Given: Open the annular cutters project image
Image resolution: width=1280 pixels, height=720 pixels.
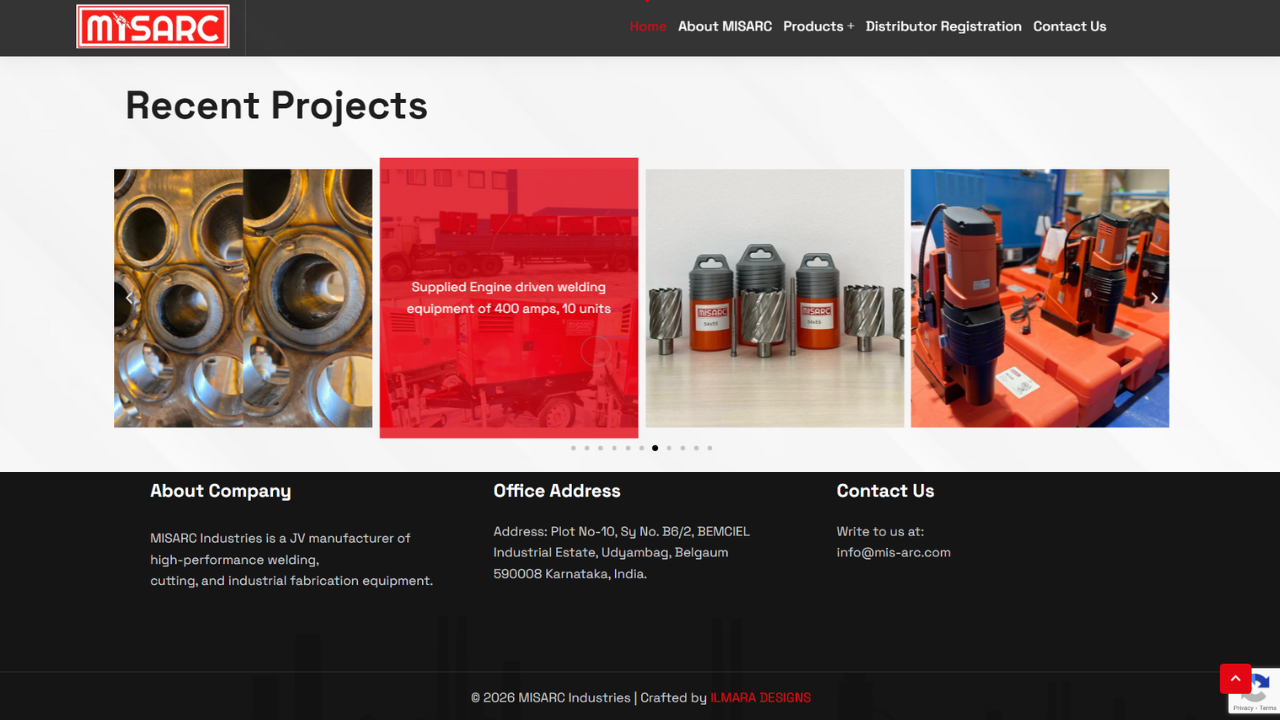Looking at the screenshot, I should coord(775,298).
